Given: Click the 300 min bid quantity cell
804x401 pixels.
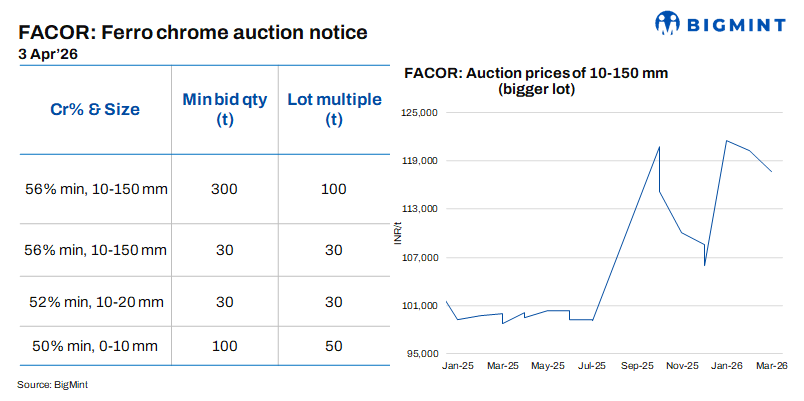Looking at the screenshot, I should pos(224,189).
